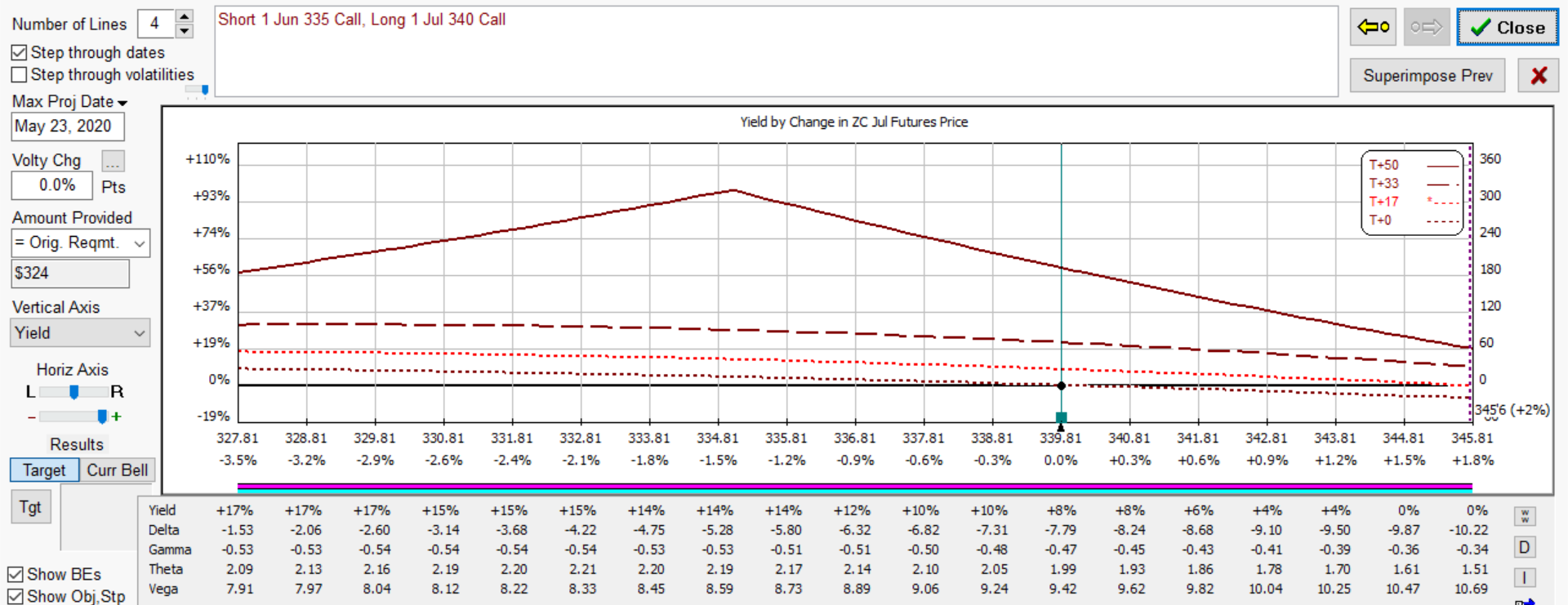Click the Delta value -10.22
The height and width of the screenshot is (605, 1568).
[1468, 530]
